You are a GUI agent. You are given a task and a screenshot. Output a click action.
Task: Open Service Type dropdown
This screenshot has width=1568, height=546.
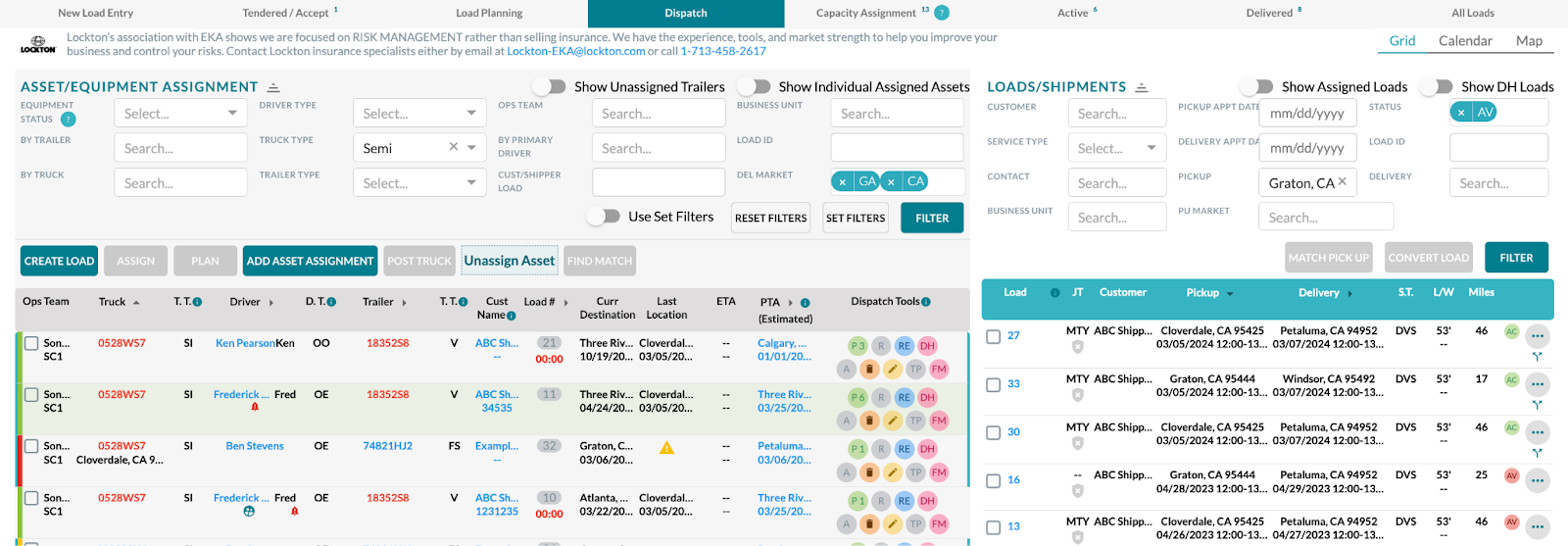[1117, 148]
